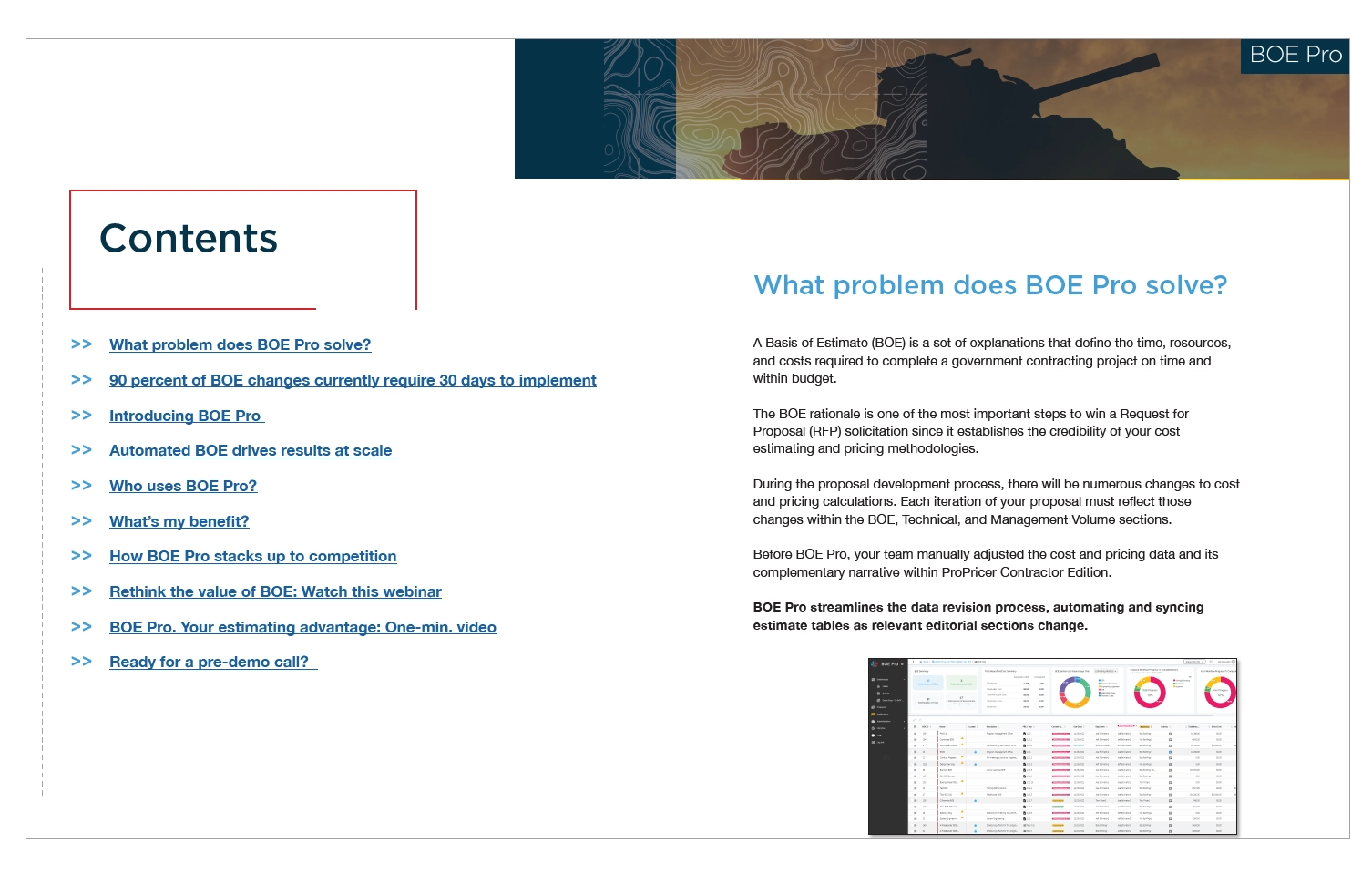Click the blue 'What problem does BOE Pro solve?' heading

pos(990,286)
